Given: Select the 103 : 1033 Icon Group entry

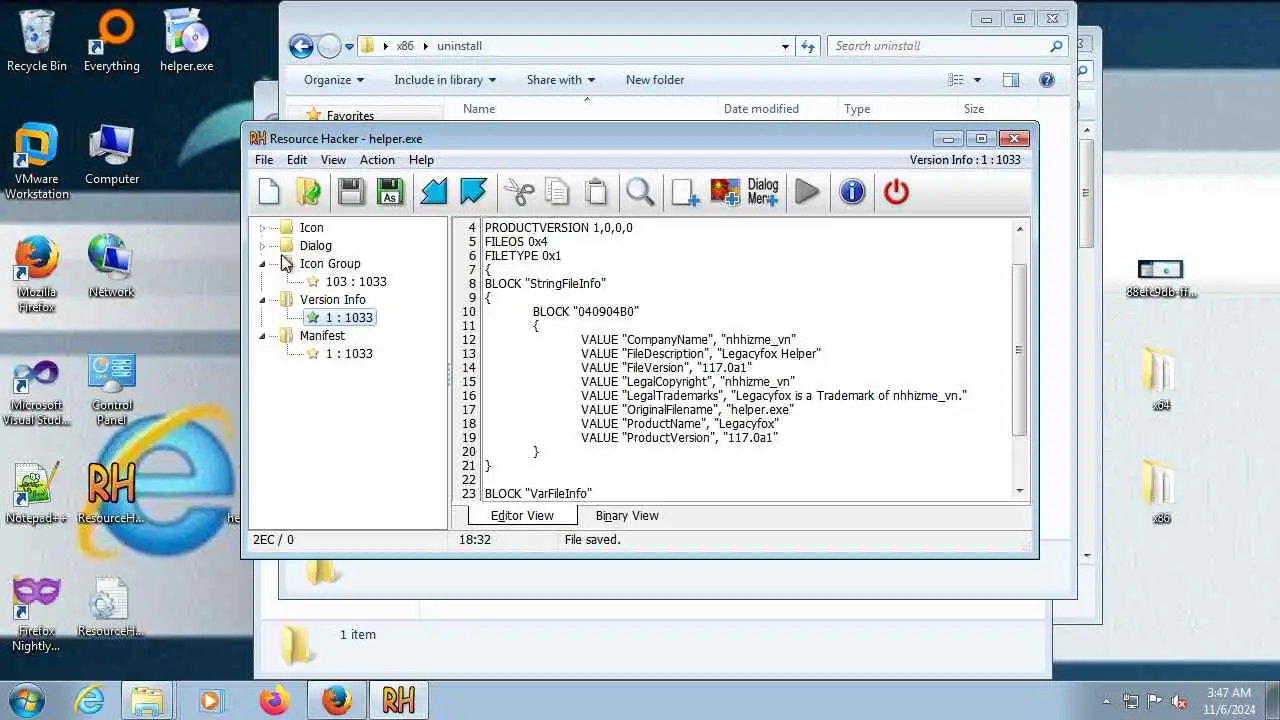Looking at the screenshot, I should 355,282.
